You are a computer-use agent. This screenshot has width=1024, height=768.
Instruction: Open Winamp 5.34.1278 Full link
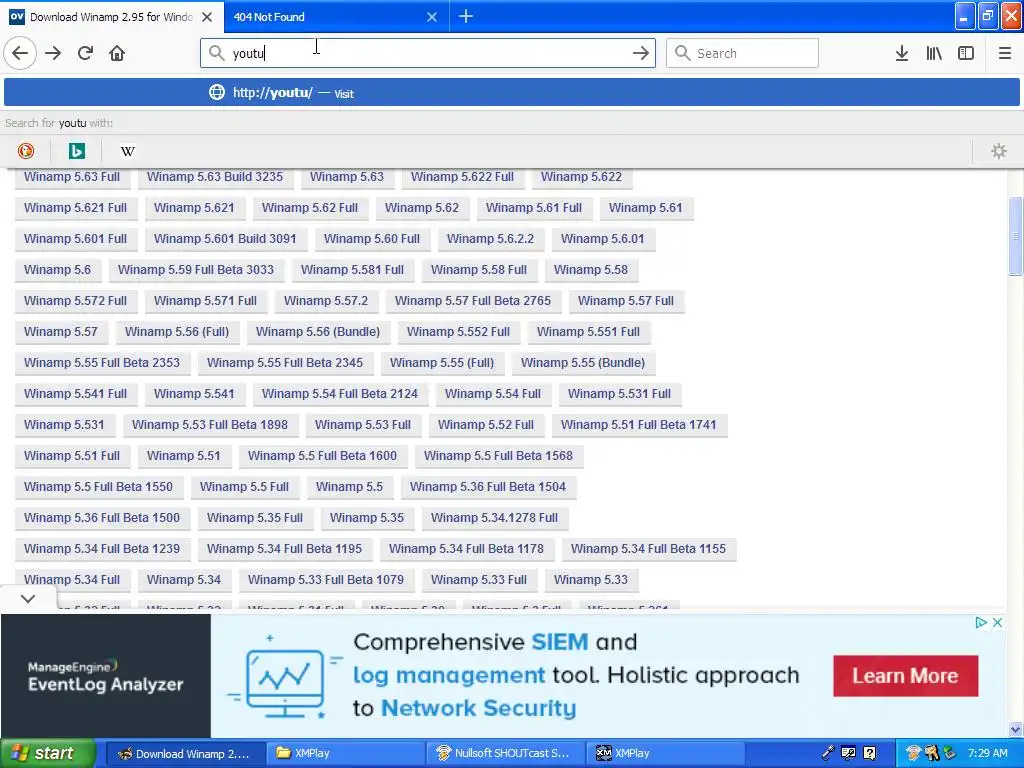[494, 518]
